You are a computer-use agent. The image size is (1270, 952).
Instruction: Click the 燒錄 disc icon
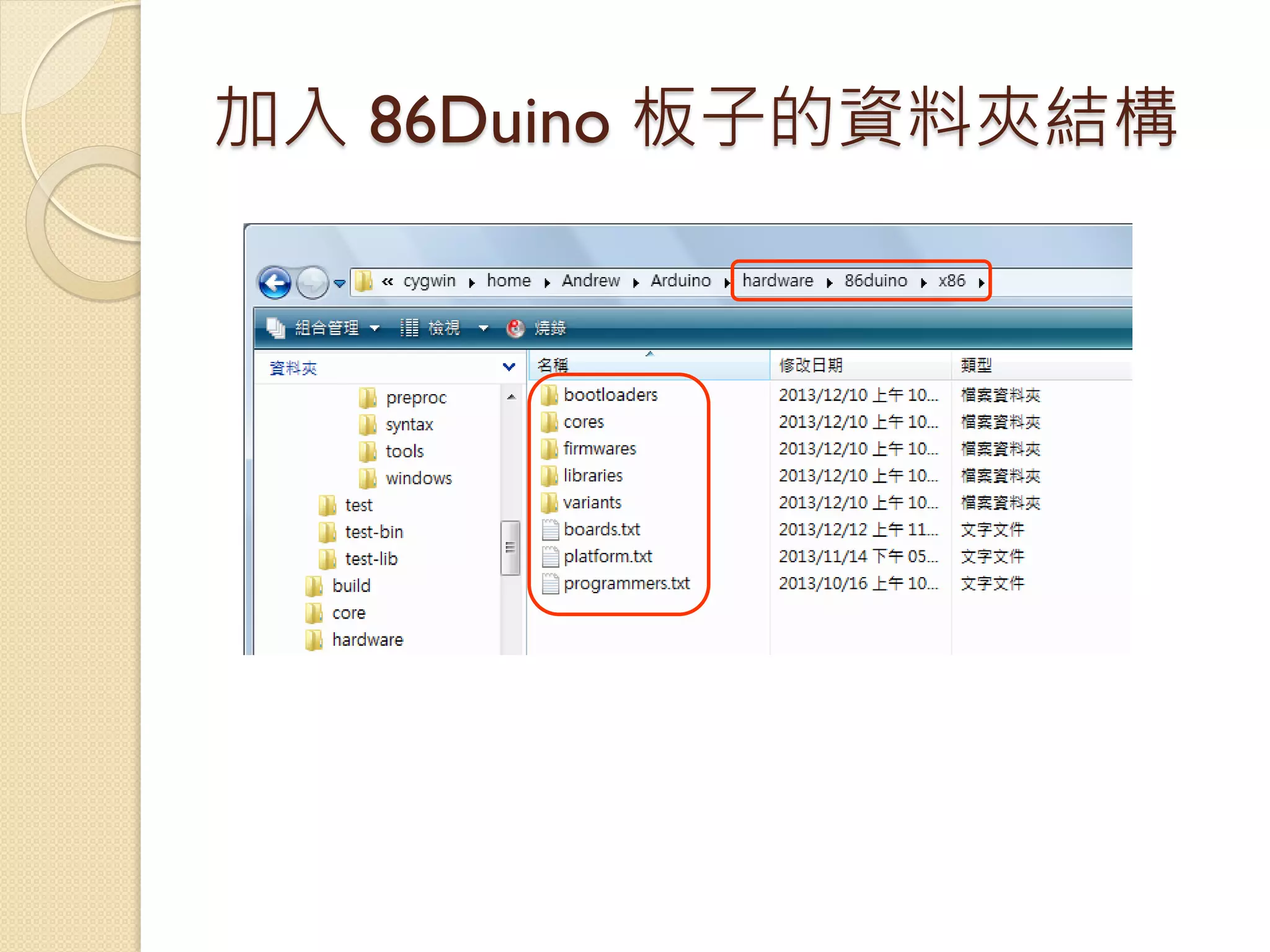pos(515,328)
